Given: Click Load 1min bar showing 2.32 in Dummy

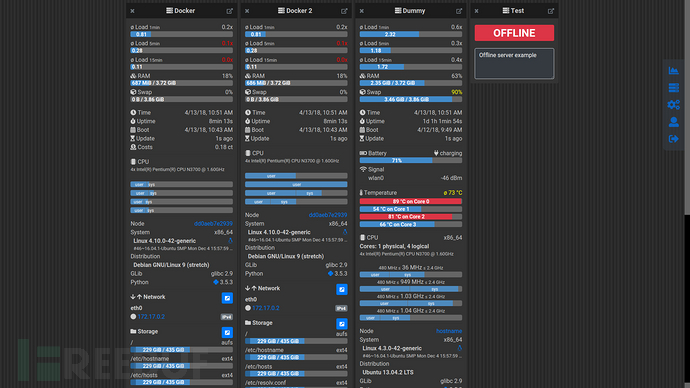Looking at the screenshot, I should pyautogui.click(x=411, y=34).
